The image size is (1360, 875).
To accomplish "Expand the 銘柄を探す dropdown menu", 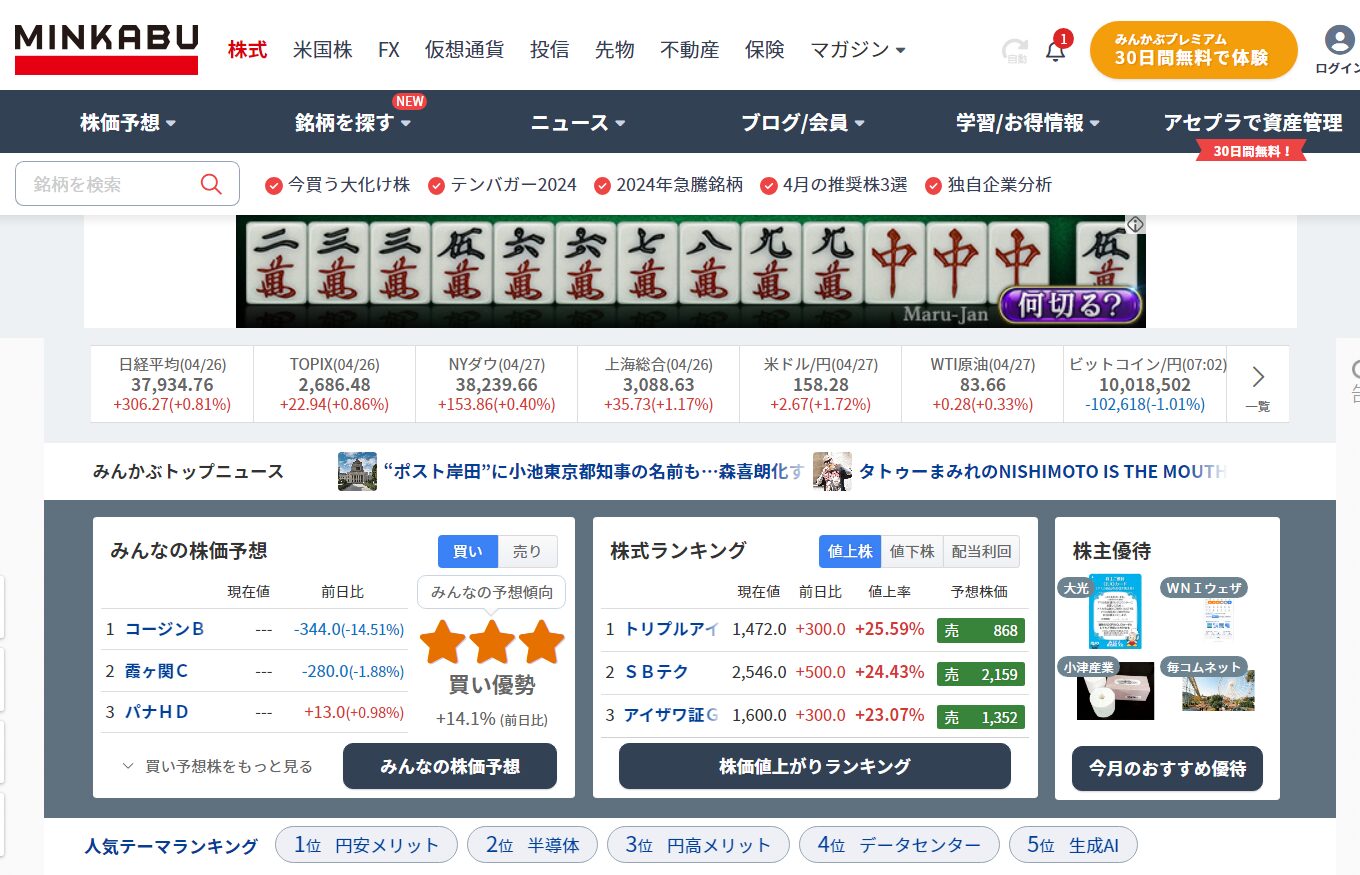I will click(353, 123).
